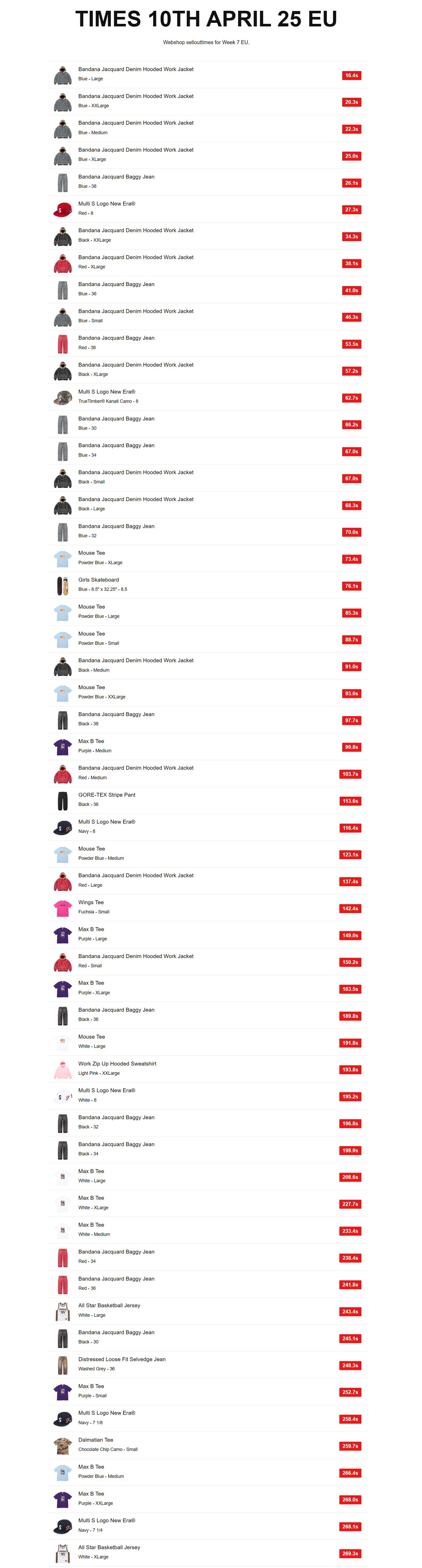Open the GORE-TEX Stripe Pant title link
Image resolution: width=422 pixels, height=1568 pixels.
coord(107,795)
